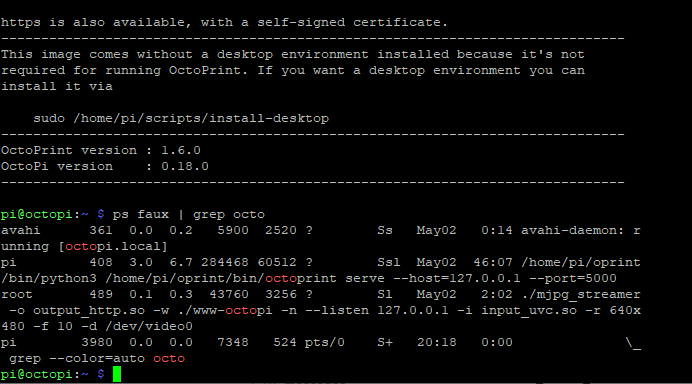Click '284468' memory value
Image resolution: width=692 pixels, height=384 pixels.
[225, 262]
